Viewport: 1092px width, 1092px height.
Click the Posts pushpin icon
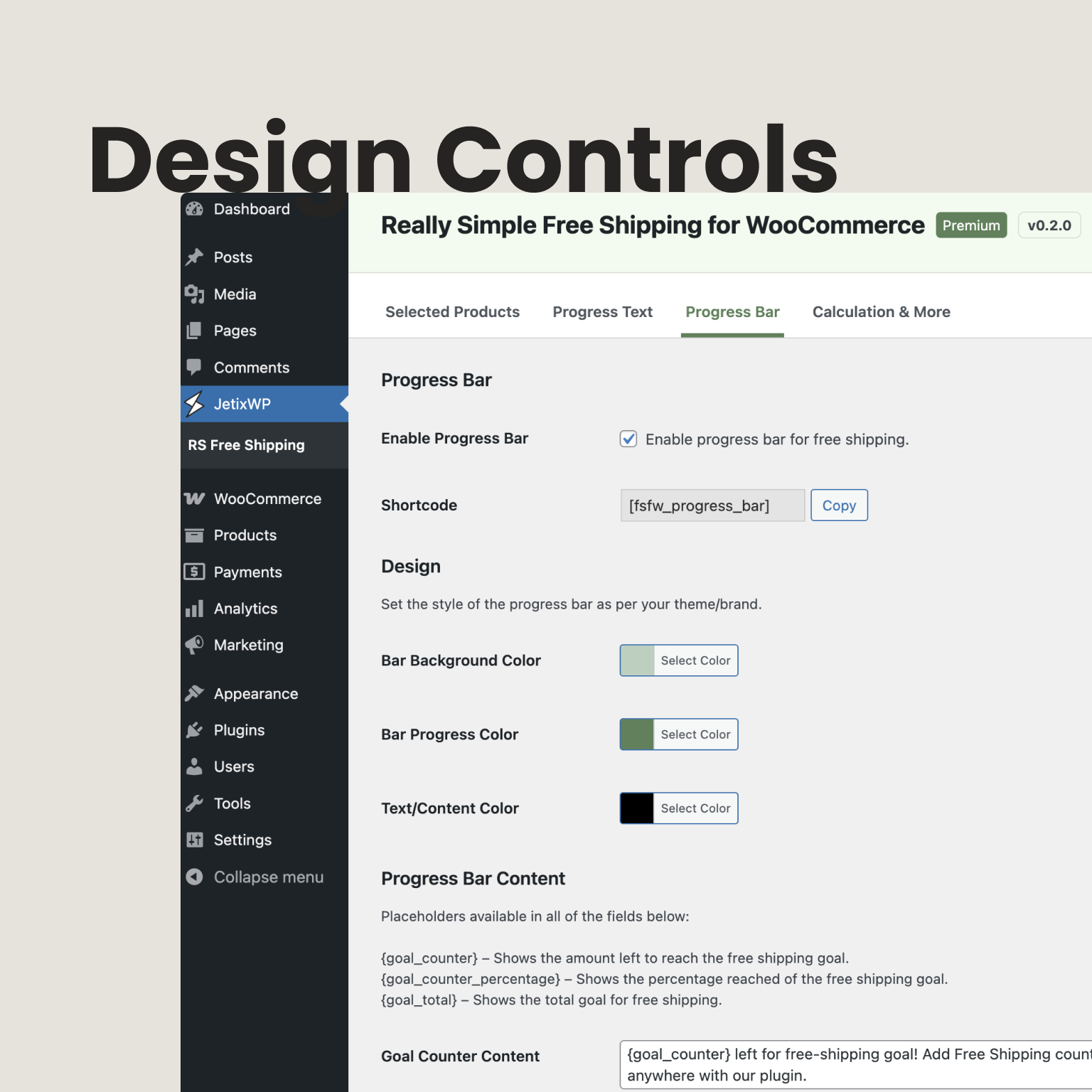click(194, 257)
